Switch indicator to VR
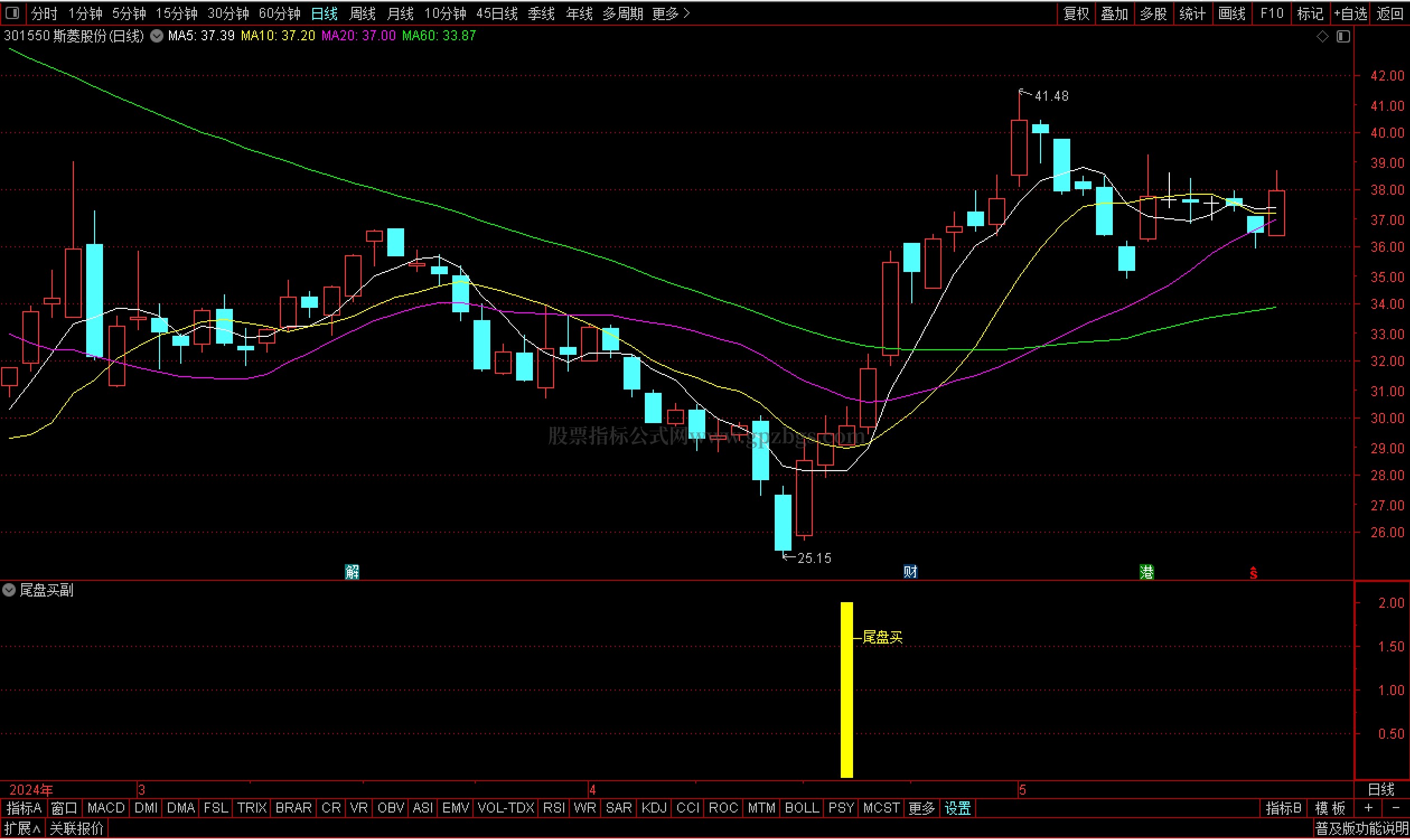Viewport: 1410px width, 840px height. 359,808
